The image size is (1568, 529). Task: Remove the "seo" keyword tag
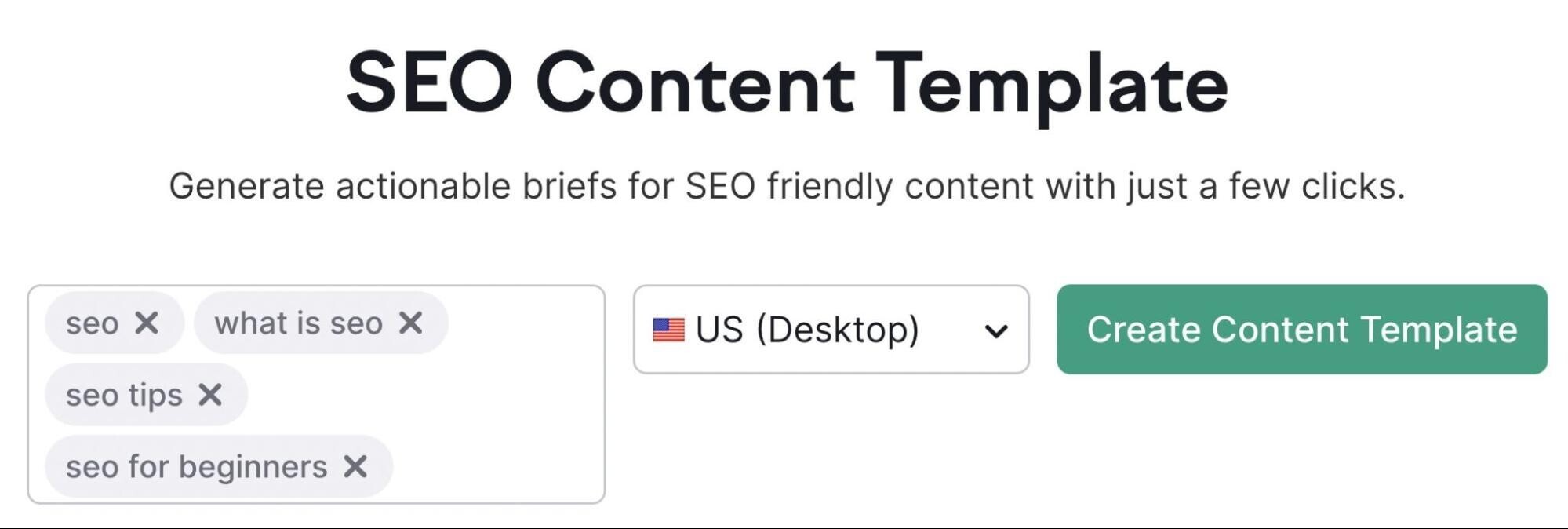(x=147, y=323)
